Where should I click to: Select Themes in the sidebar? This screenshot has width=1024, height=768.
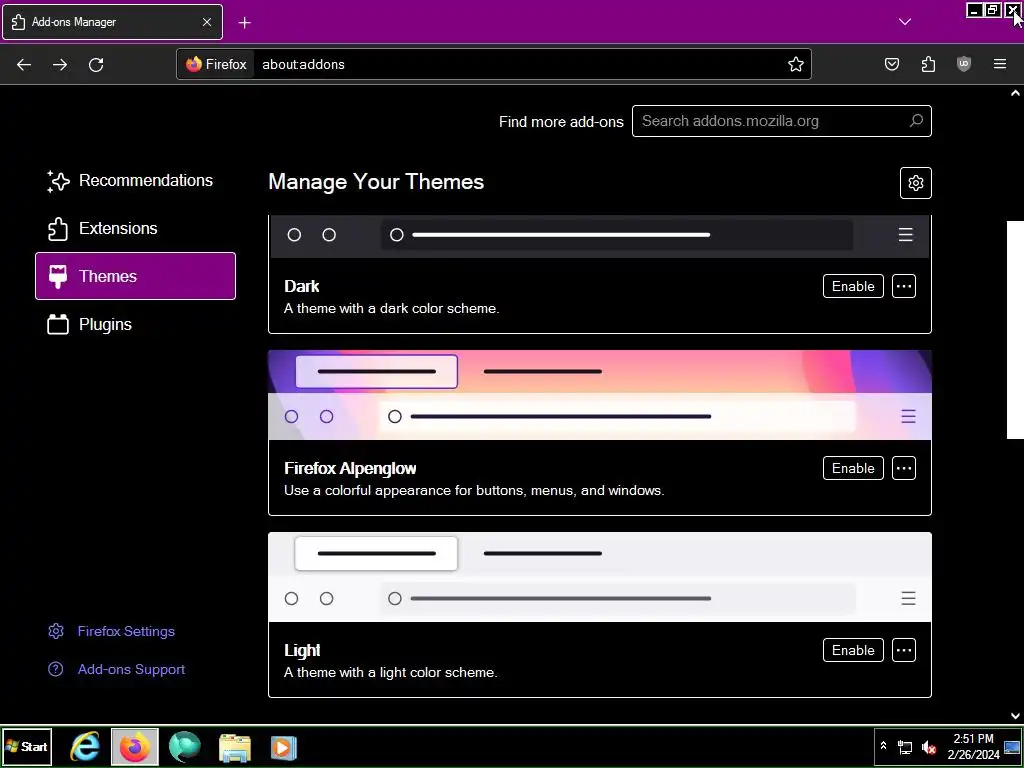(x=135, y=276)
